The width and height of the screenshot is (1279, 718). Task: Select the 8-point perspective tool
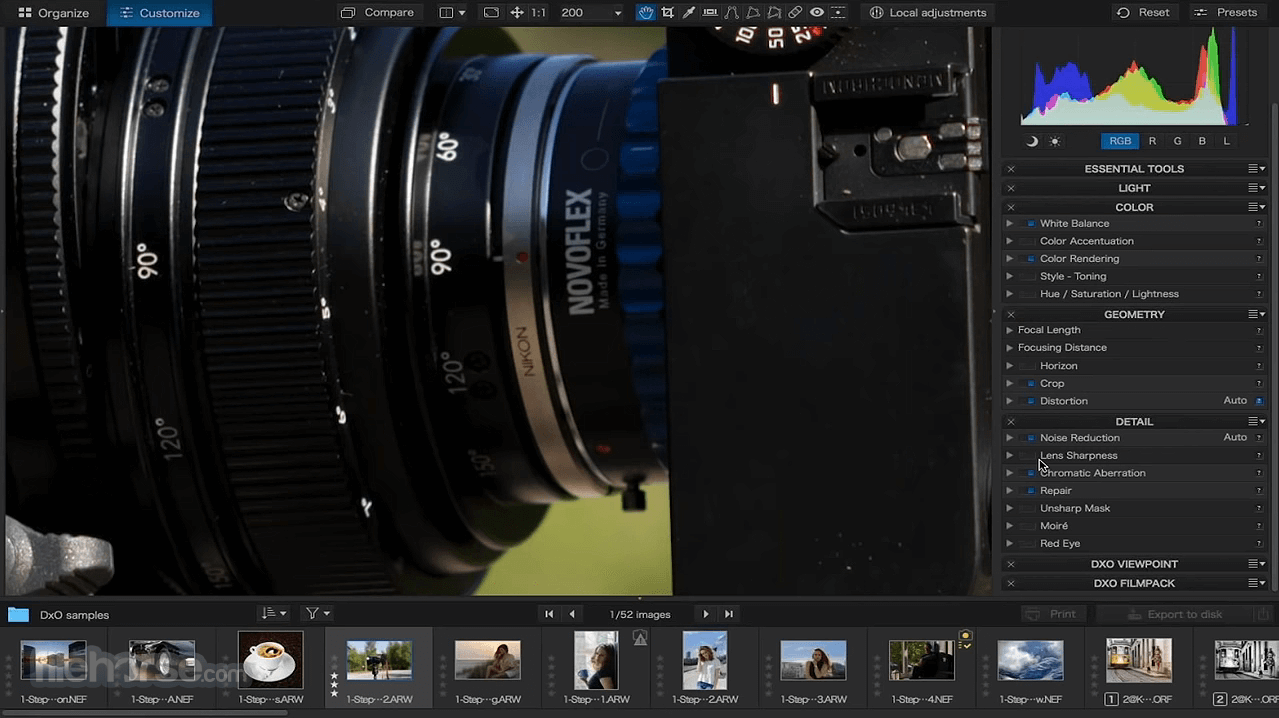tap(774, 13)
